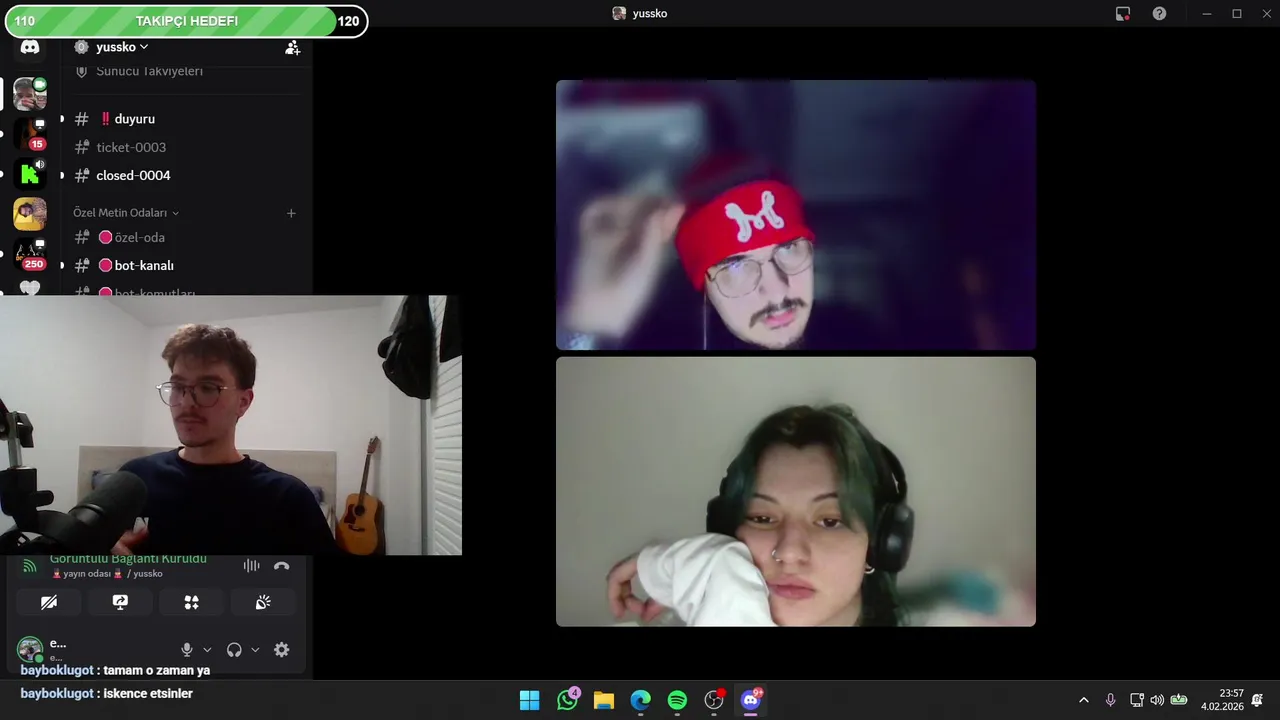
Task: Deafen audio with headphone icon
Action: 234,650
